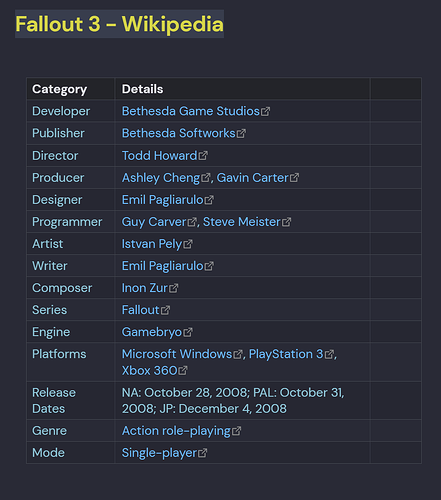Click external link icon next to Gavin Carter
The width and height of the screenshot is (441, 500).
(294, 178)
